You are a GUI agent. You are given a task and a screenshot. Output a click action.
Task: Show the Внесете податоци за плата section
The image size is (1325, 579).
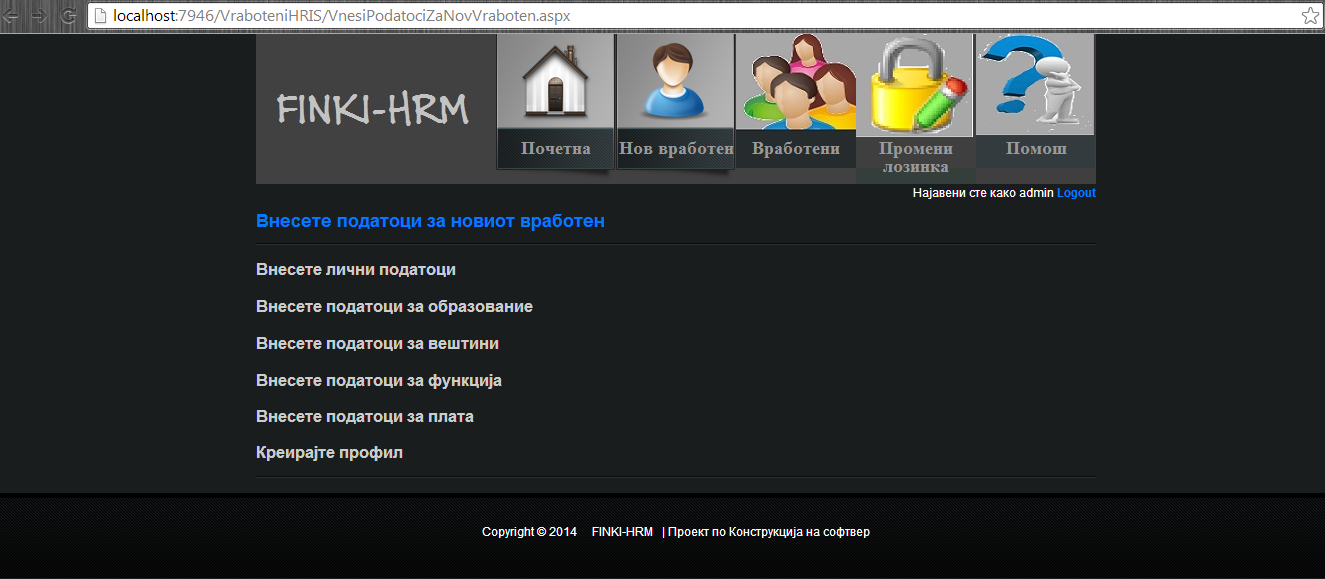tap(365, 417)
